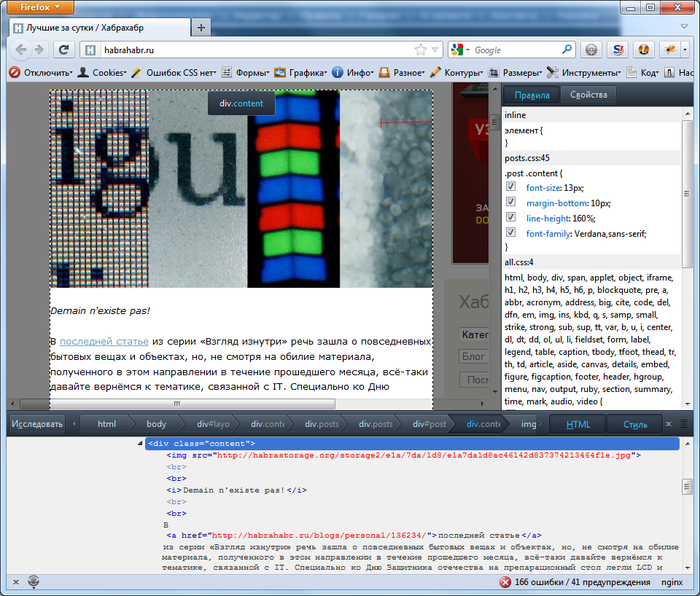Open the Cookies toolbar menu
The width and height of the screenshot is (700, 596).
pos(102,72)
